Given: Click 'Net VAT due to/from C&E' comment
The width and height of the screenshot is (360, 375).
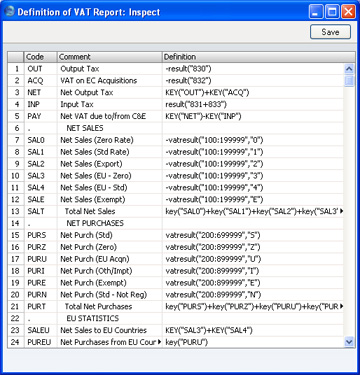Looking at the screenshot, I should coord(110,116).
